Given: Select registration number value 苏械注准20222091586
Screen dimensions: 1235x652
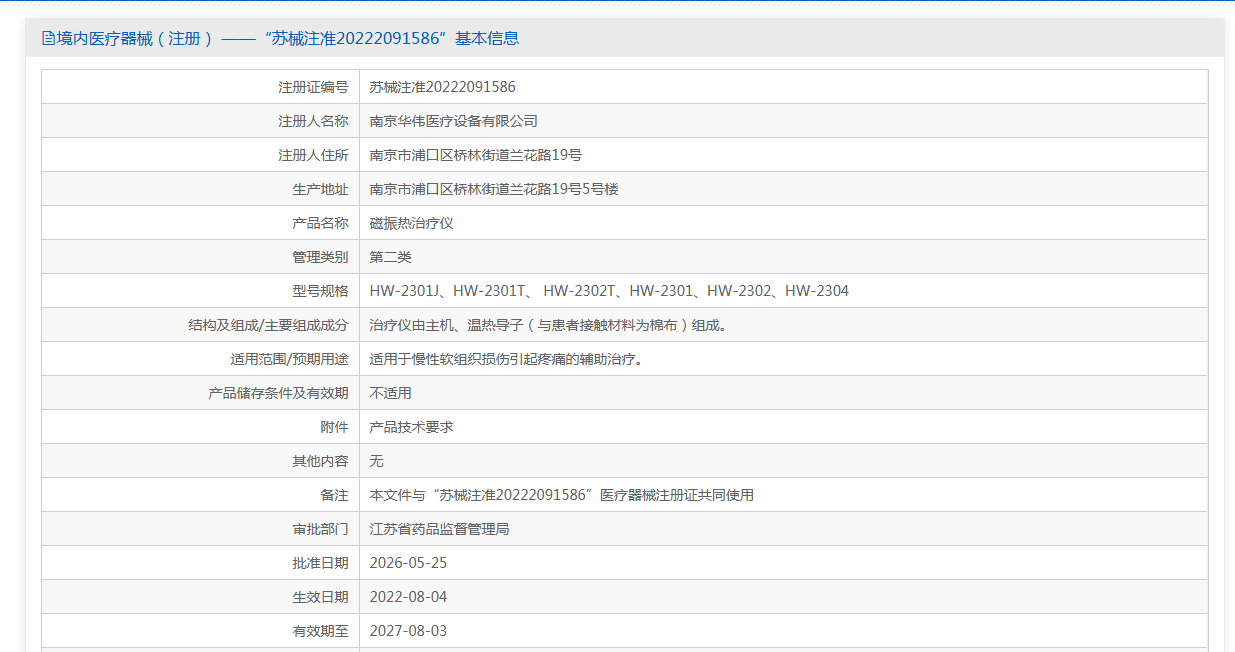Looking at the screenshot, I should (x=443, y=87).
